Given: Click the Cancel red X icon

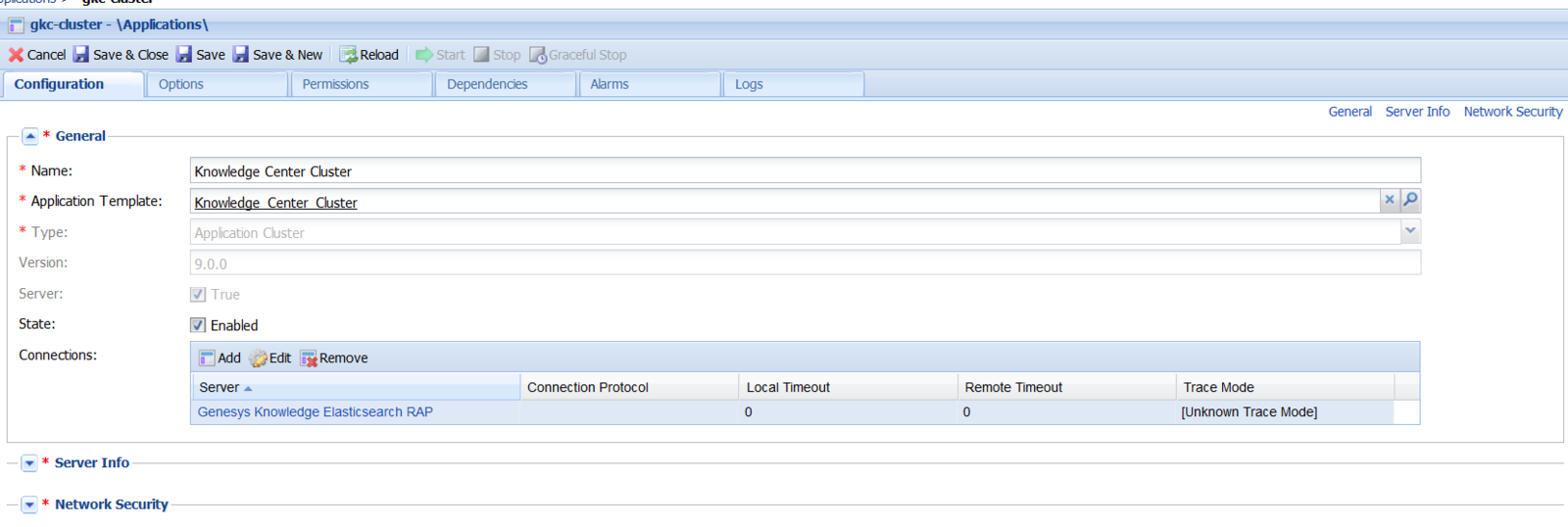Looking at the screenshot, I should tap(16, 55).
